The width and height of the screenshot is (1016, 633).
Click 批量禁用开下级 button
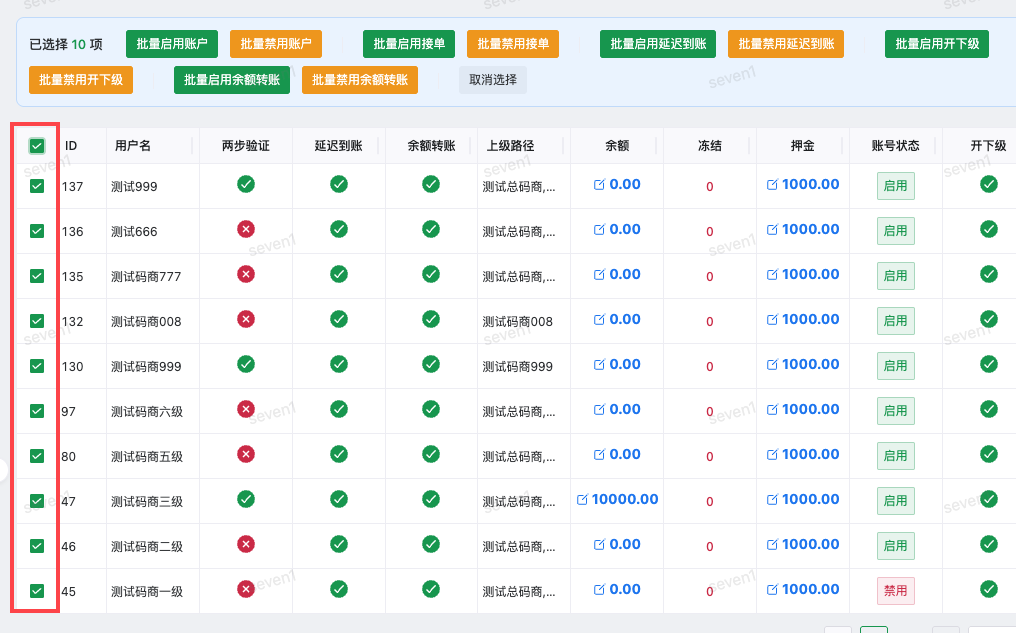tap(81, 80)
